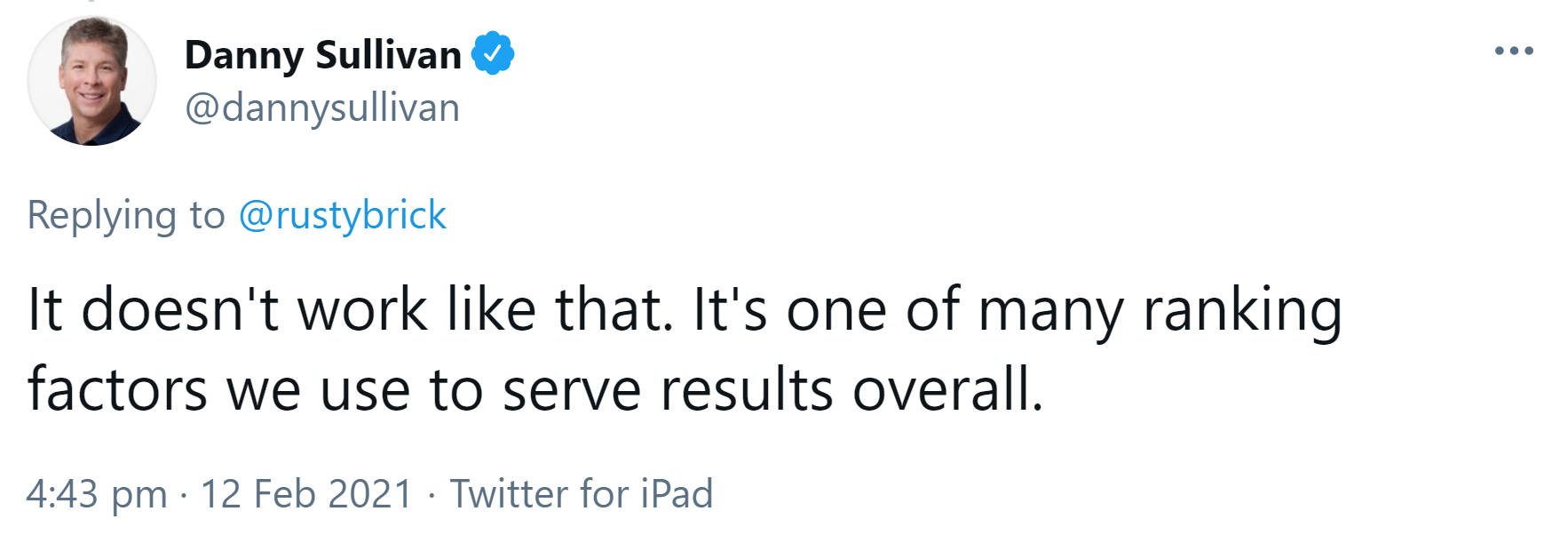Click the word "doesn't" in the tweet
Image resolution: width=1568 pixels, height=535 pixels.
[179, 309]
